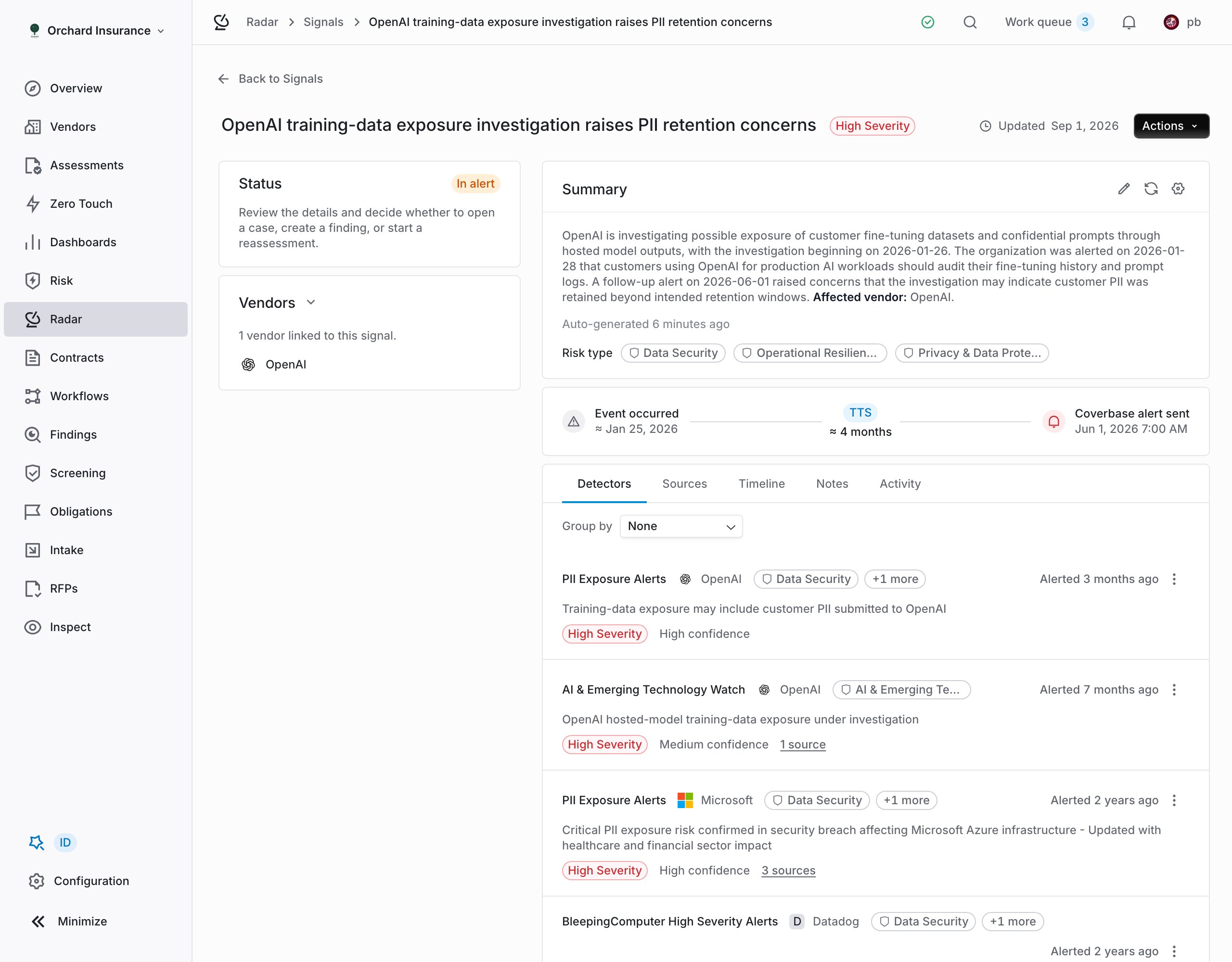The width and height of the screenshot is (1232, 962).
Task: Open Summary settings gear icon
Action: (x=1178, y=189)
